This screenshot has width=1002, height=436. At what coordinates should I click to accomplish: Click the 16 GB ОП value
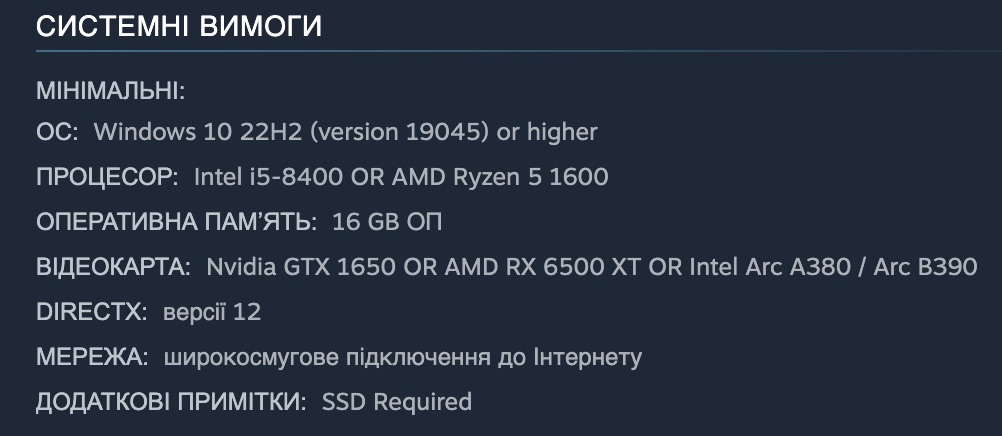click(387, 222)
